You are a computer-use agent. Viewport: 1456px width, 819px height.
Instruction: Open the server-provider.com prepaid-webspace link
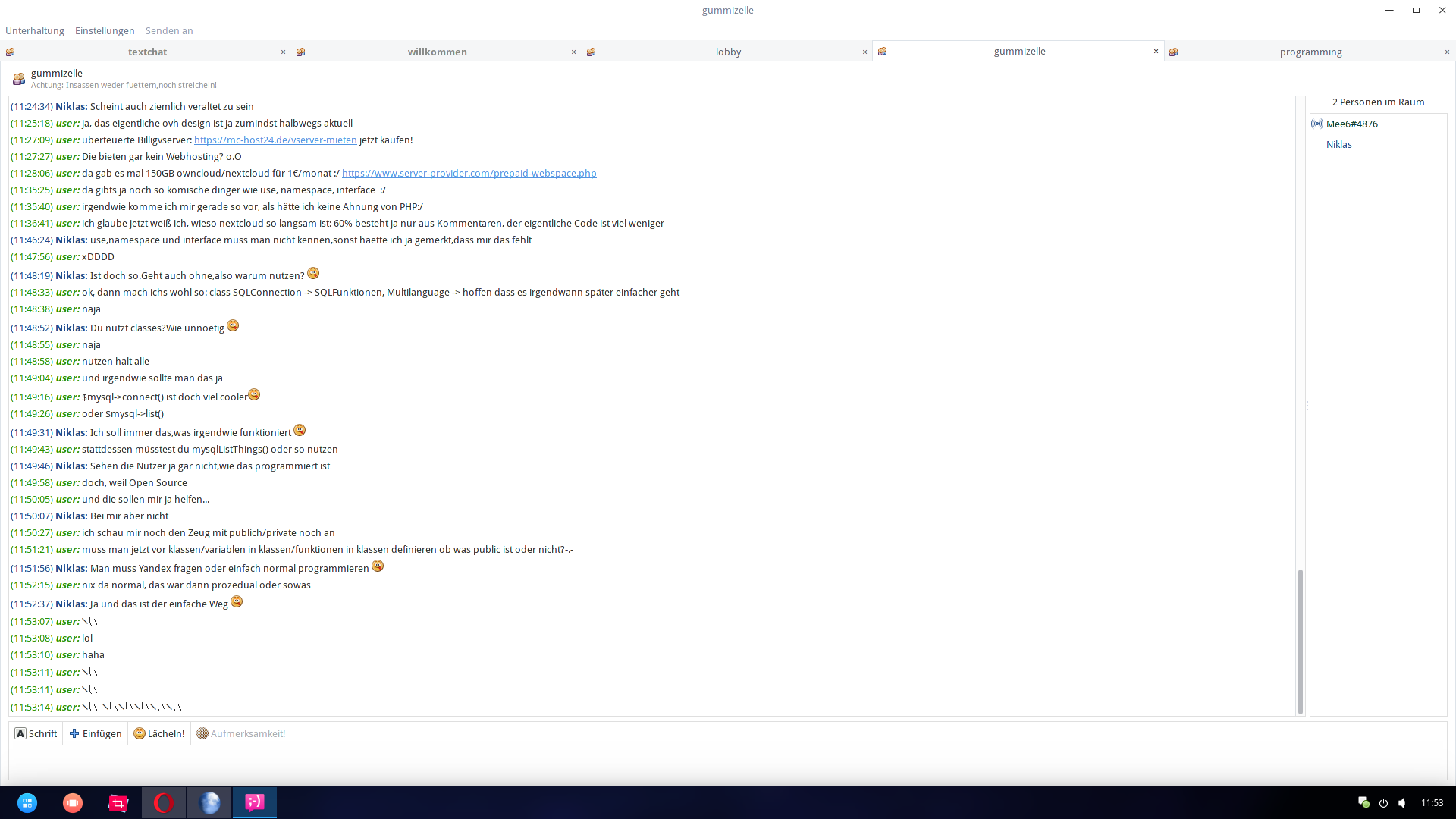pyautogui.click(x=469, y=173)
